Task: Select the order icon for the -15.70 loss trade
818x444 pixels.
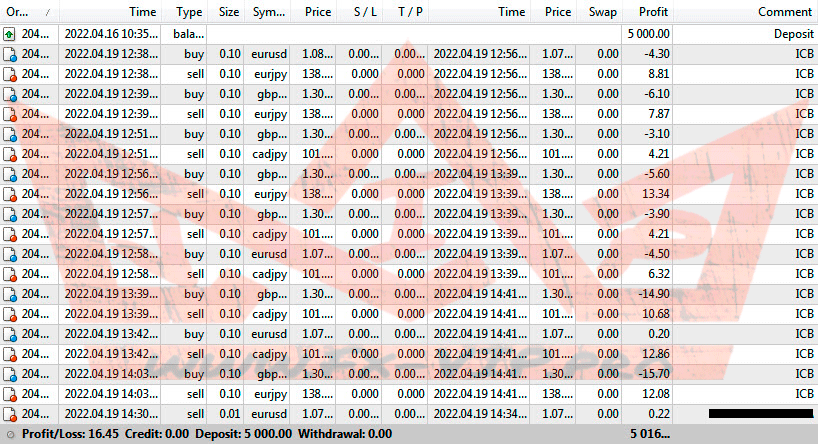Action: tap(10, 373)
